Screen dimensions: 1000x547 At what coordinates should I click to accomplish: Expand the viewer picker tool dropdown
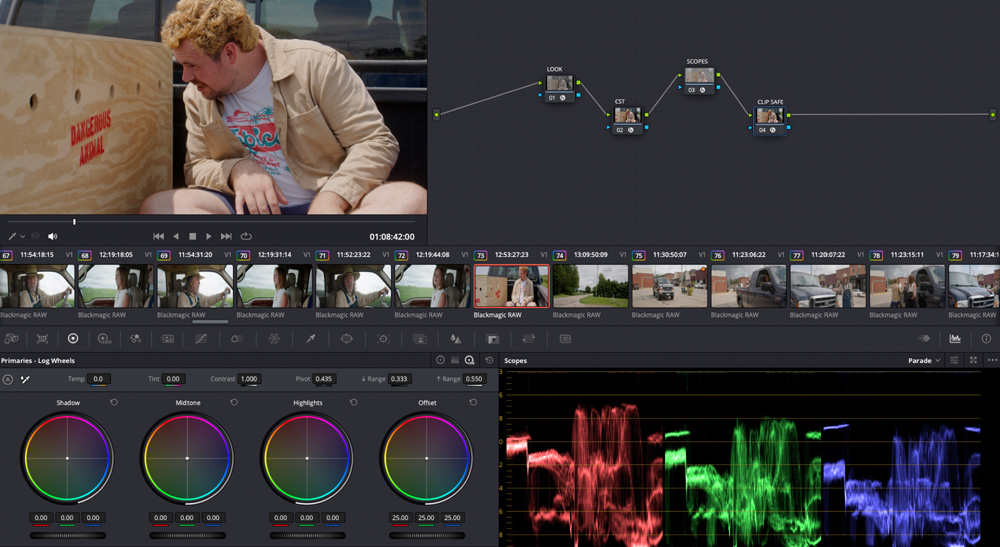click(22, 236)
